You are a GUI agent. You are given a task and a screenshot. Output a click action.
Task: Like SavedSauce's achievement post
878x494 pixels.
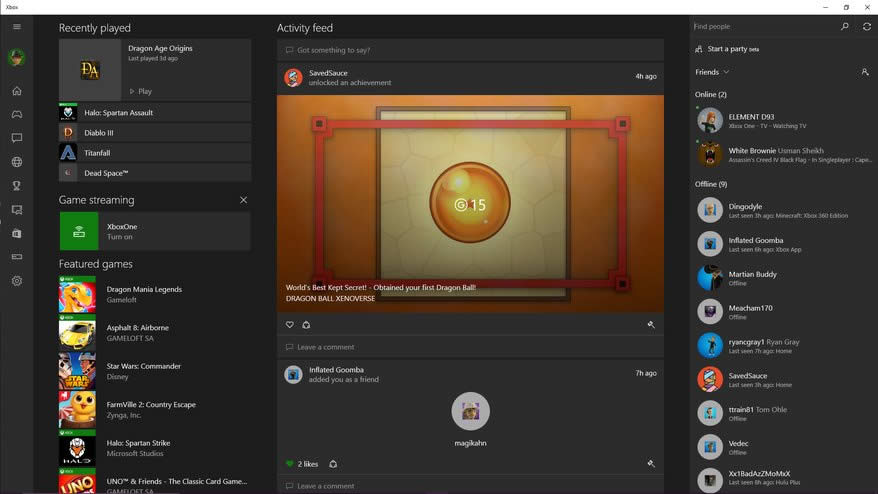tap(290, 325)
